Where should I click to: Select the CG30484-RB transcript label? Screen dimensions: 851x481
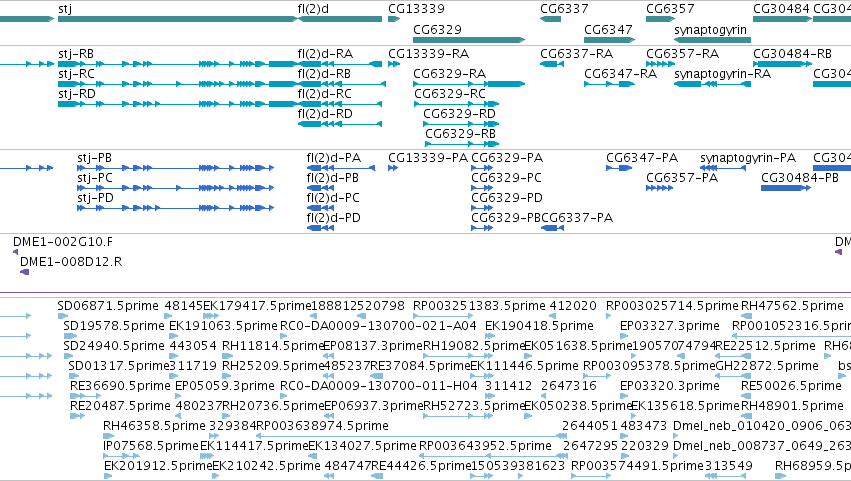pos(792,54)
